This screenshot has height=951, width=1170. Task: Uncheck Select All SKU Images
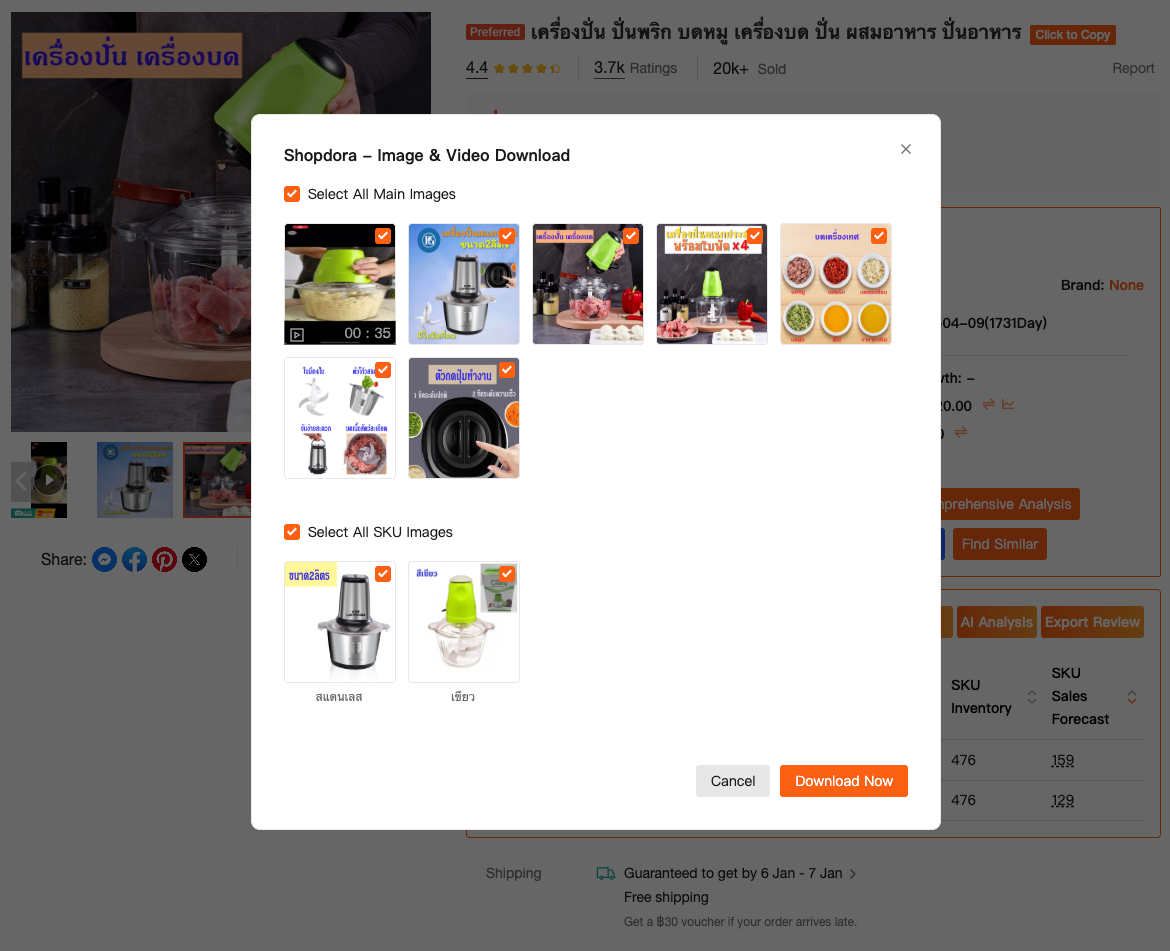292,532
